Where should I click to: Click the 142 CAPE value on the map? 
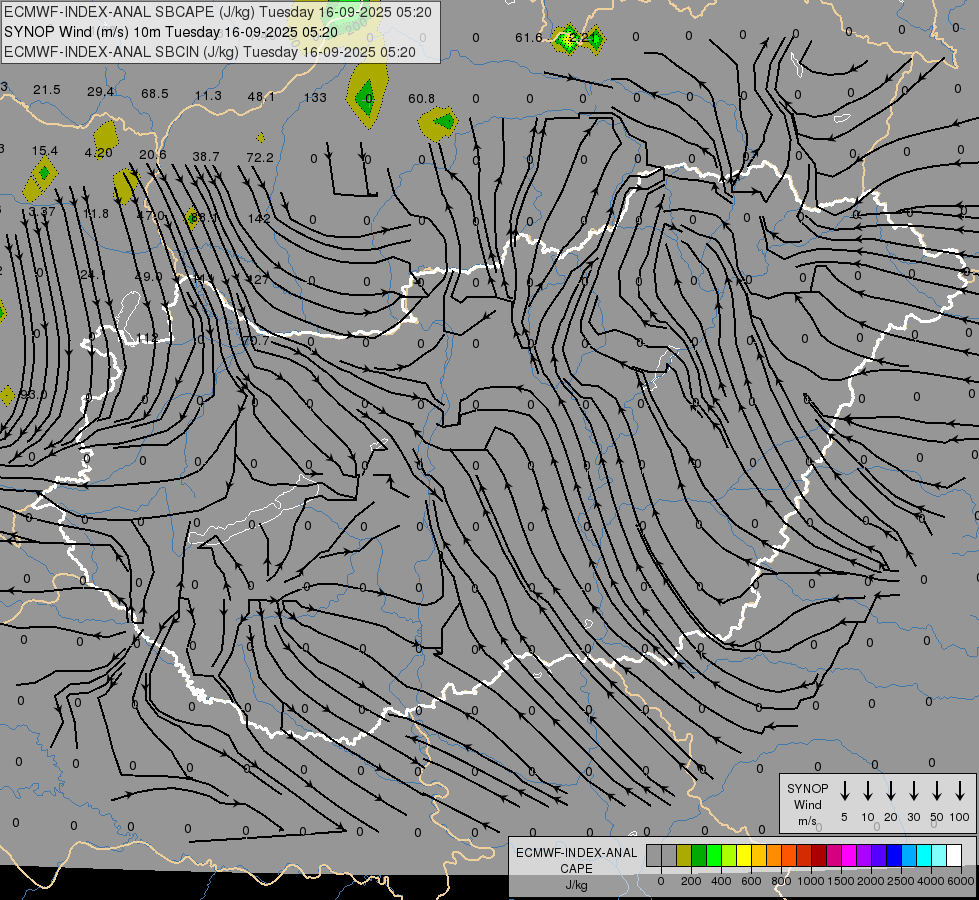click(259, 218)
